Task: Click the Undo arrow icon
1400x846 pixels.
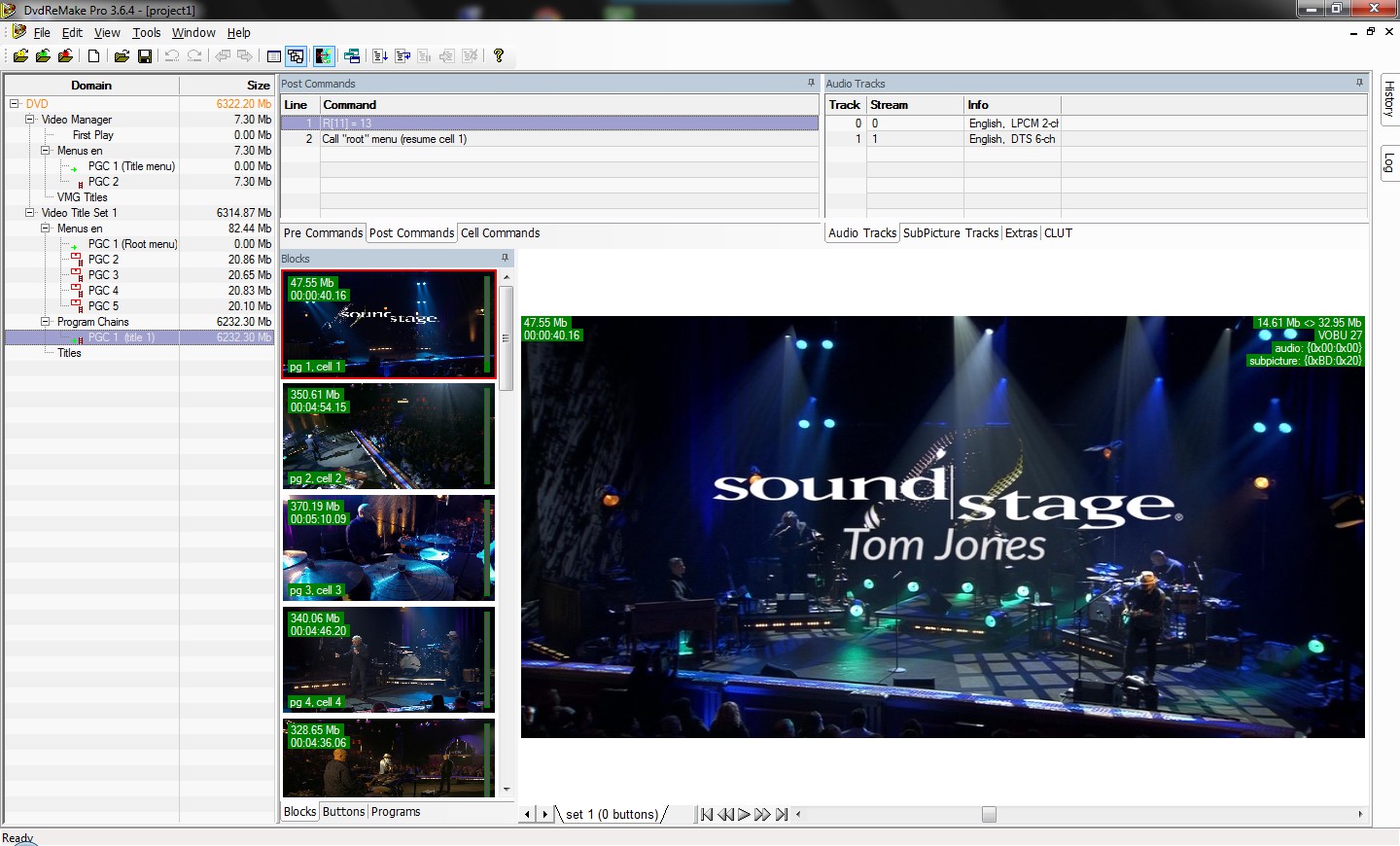Action: [x=172, y=56]
